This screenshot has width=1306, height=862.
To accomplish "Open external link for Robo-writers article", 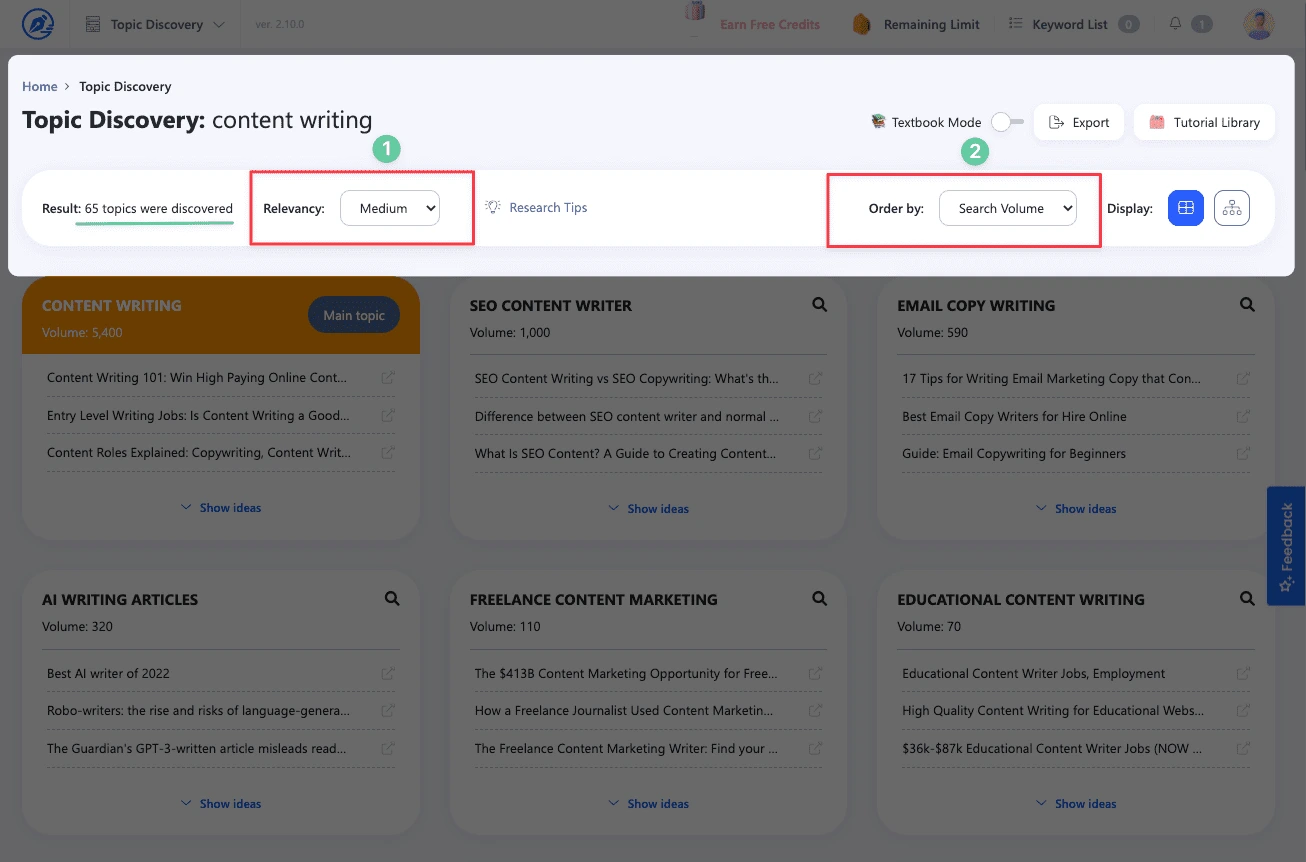I will point(388,711).
